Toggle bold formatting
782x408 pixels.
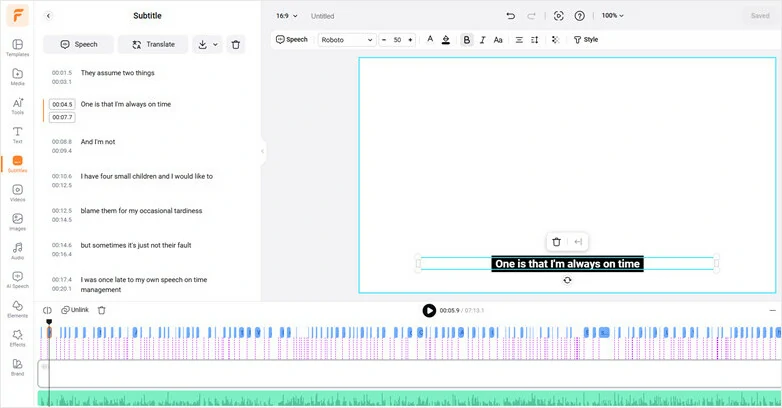point(467,40)
